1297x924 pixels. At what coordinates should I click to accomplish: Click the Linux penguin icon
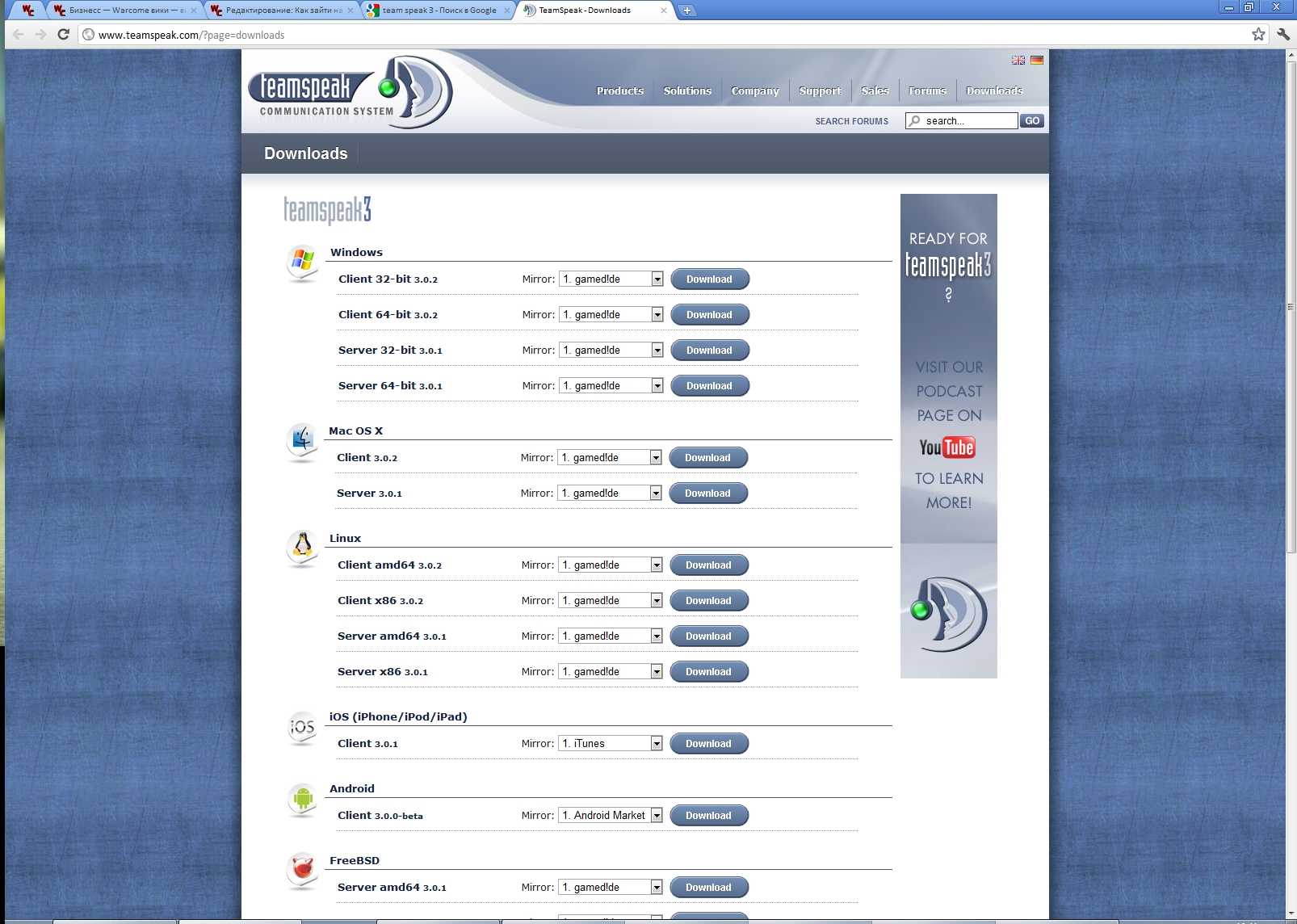point(303,548)
